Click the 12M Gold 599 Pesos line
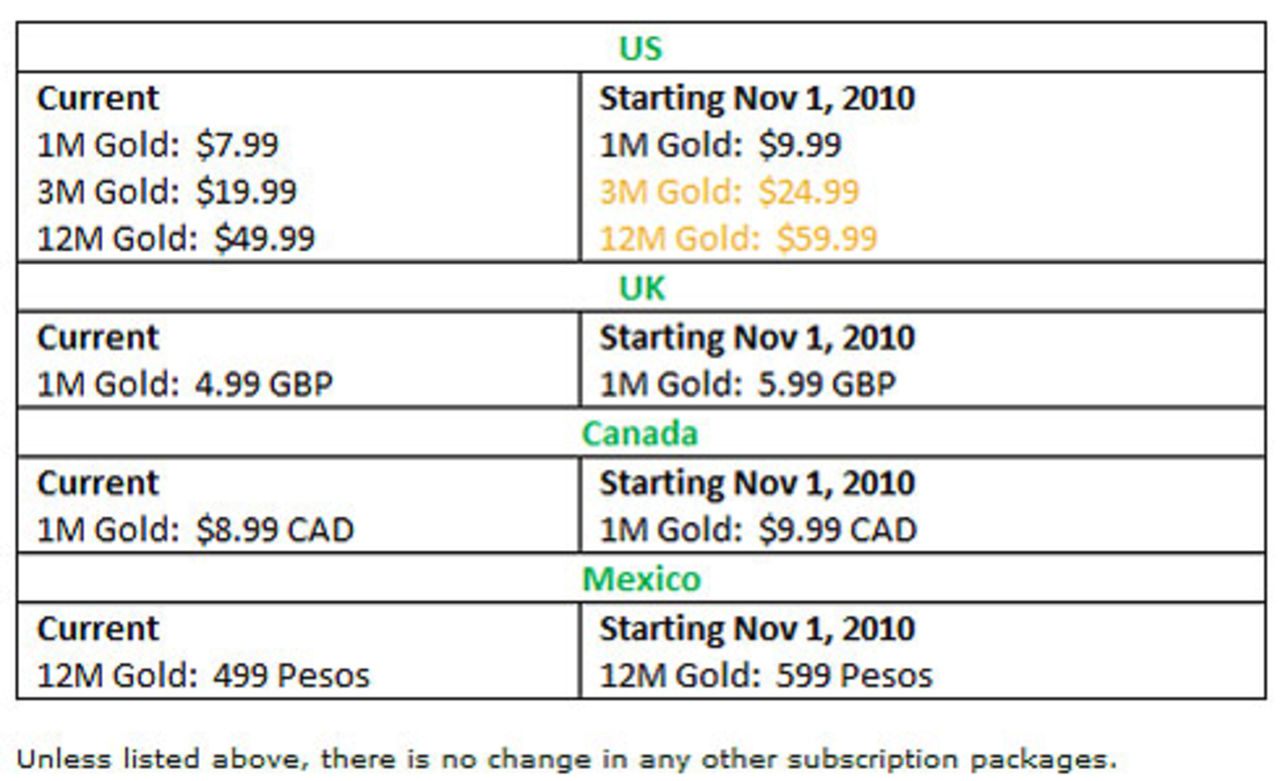The image size is (1280, 781). (765, 675)
